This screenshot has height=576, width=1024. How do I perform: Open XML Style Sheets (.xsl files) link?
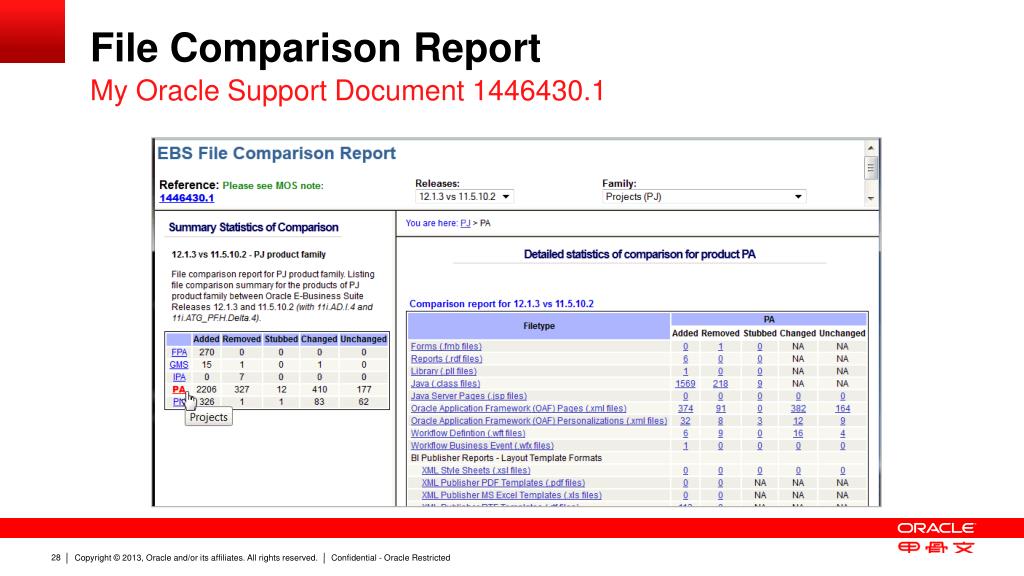pos(476,470)
